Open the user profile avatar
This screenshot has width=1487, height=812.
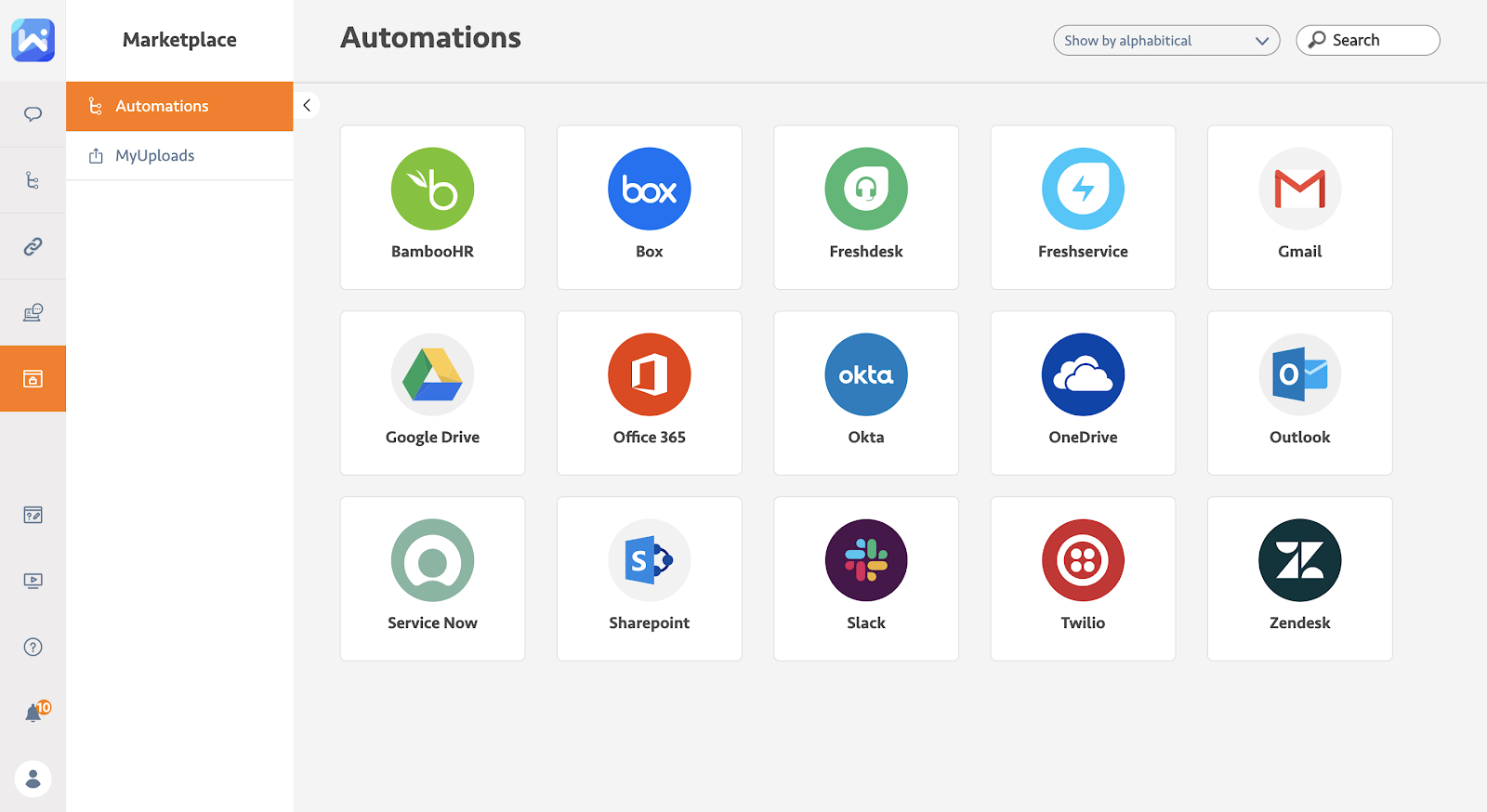[33, 779]
